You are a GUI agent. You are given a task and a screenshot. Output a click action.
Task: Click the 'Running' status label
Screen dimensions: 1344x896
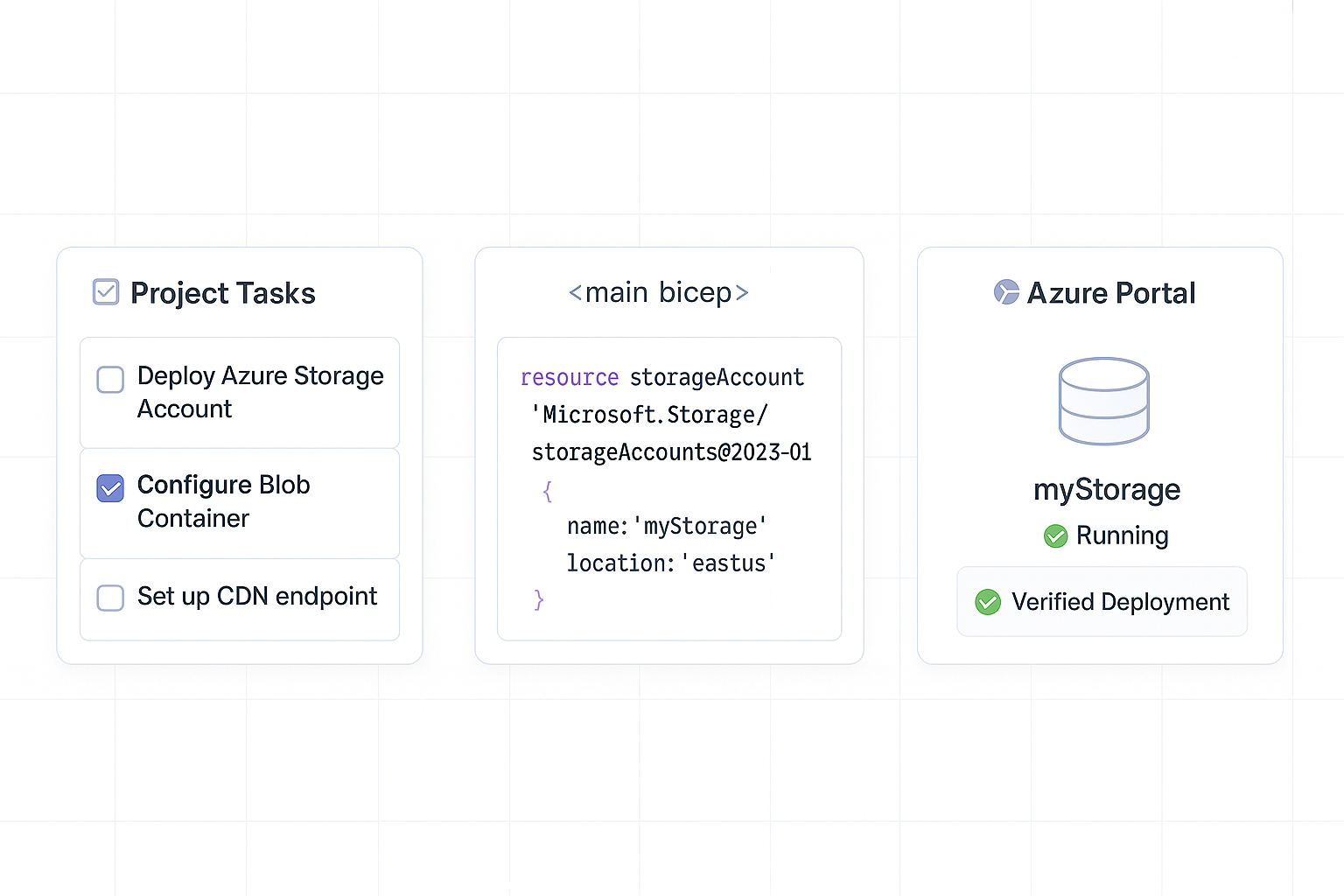coord(1123,535)
